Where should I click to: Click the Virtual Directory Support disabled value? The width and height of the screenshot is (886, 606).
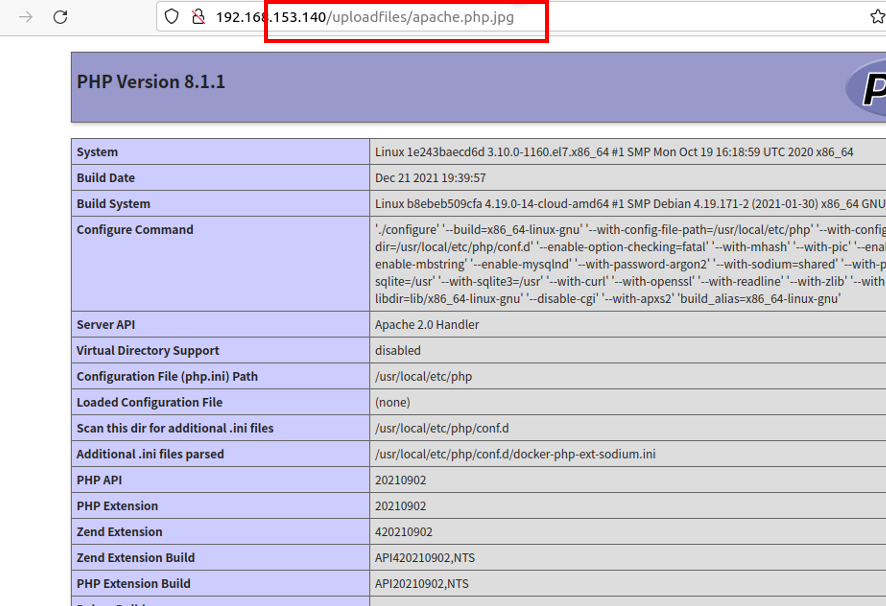(398, 351)
